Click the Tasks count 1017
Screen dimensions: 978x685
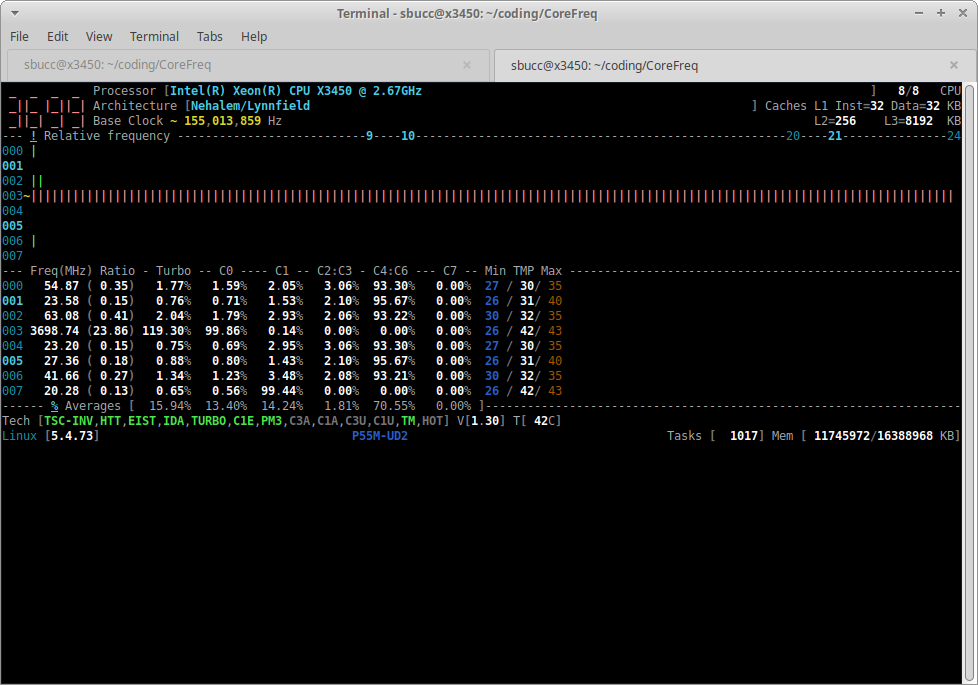743,435
